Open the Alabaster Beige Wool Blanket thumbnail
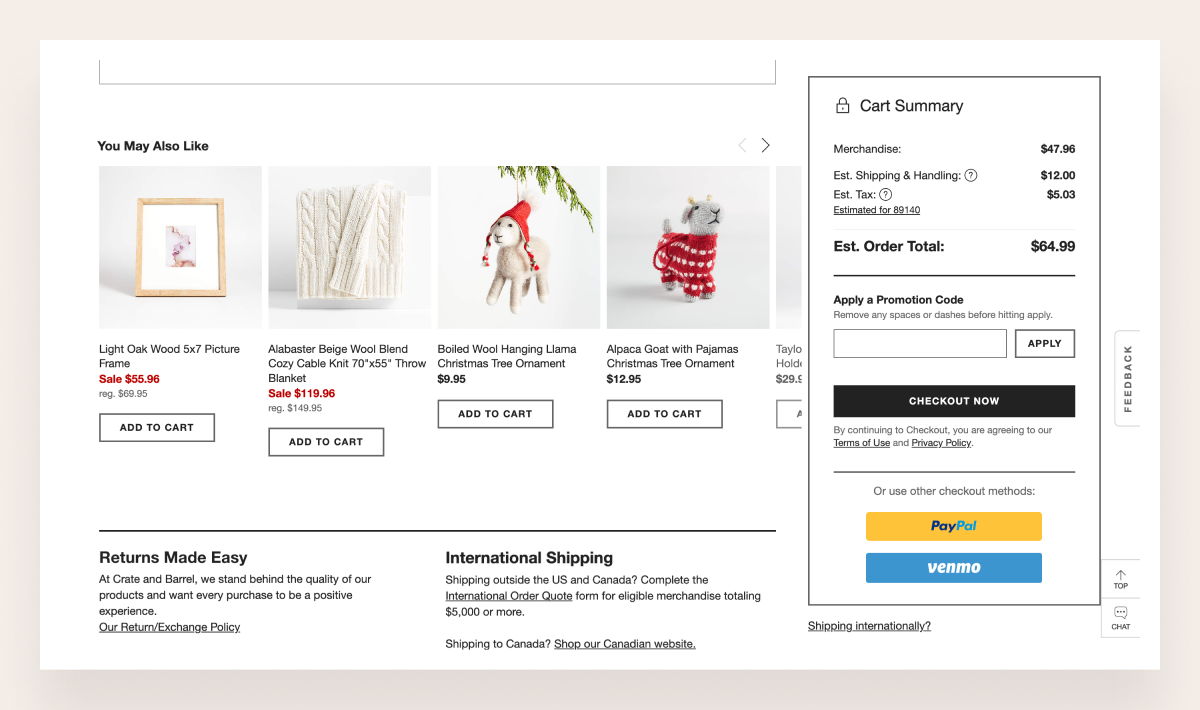The width and height of the screenshot is (1200, 710). 350,247
